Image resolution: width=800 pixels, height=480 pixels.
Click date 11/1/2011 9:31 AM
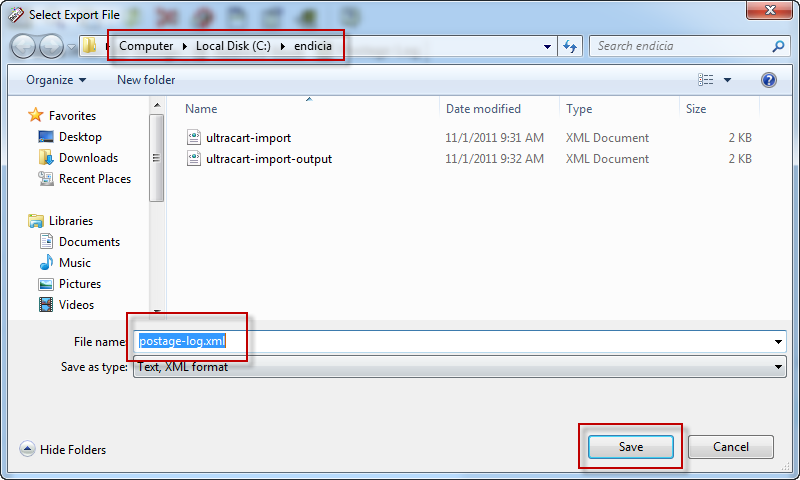coord(494,138)
